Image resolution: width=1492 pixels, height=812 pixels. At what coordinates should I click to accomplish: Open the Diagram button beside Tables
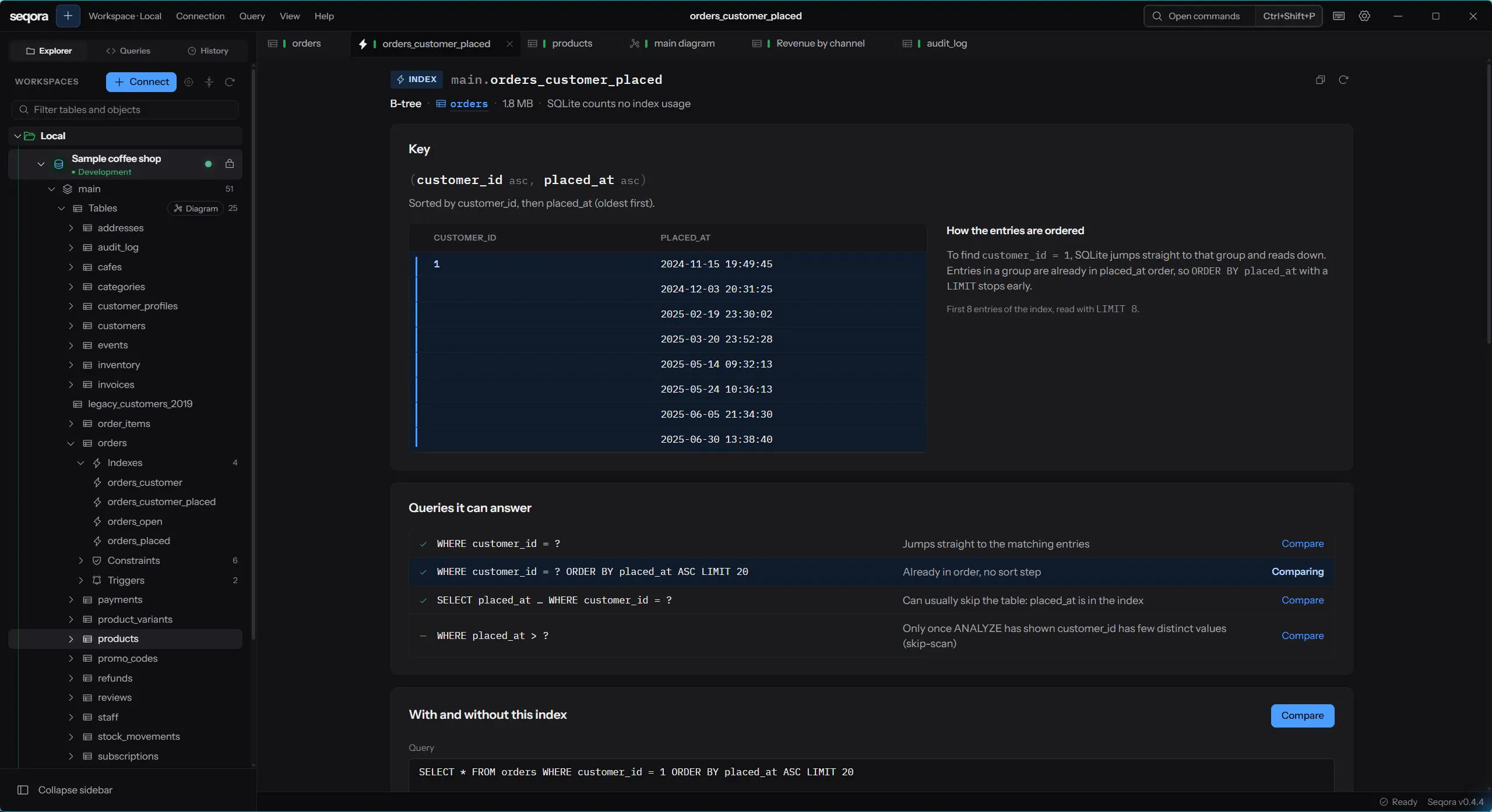point(195,209)
